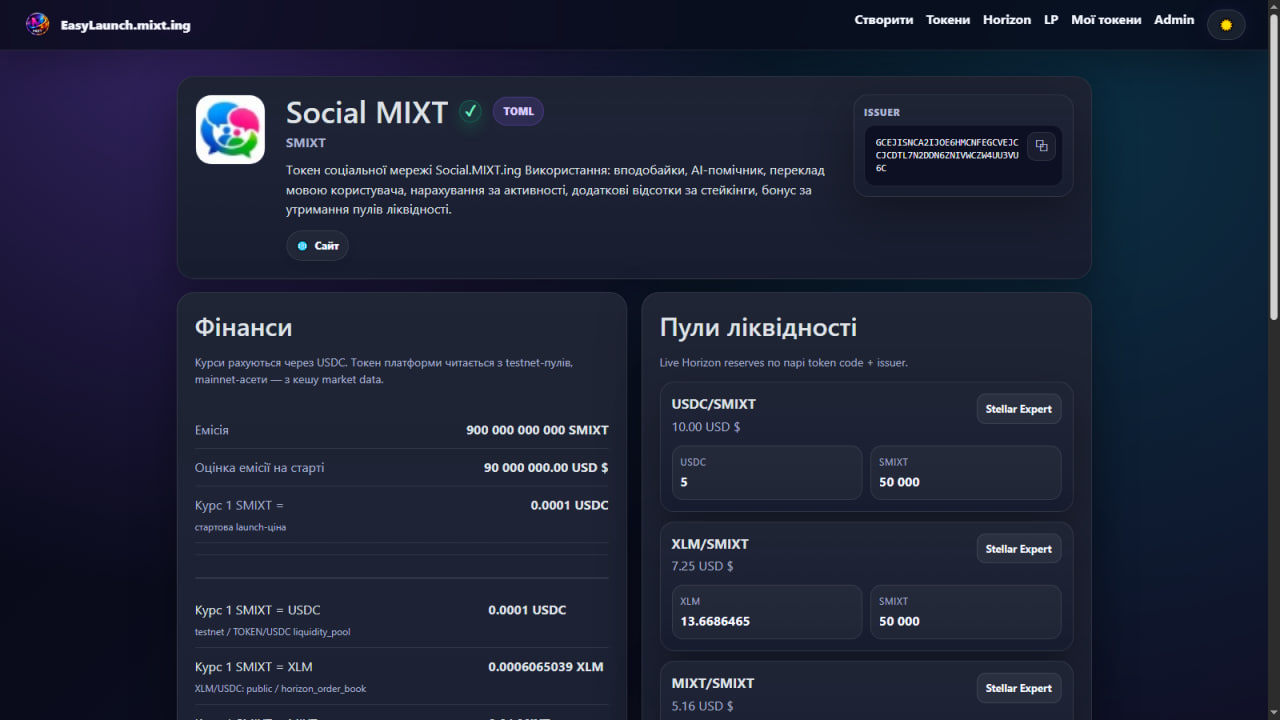Click the issuer address text GCEJISNCA2IJOE6HMCNFEGCVEJC

coord(947,142)
